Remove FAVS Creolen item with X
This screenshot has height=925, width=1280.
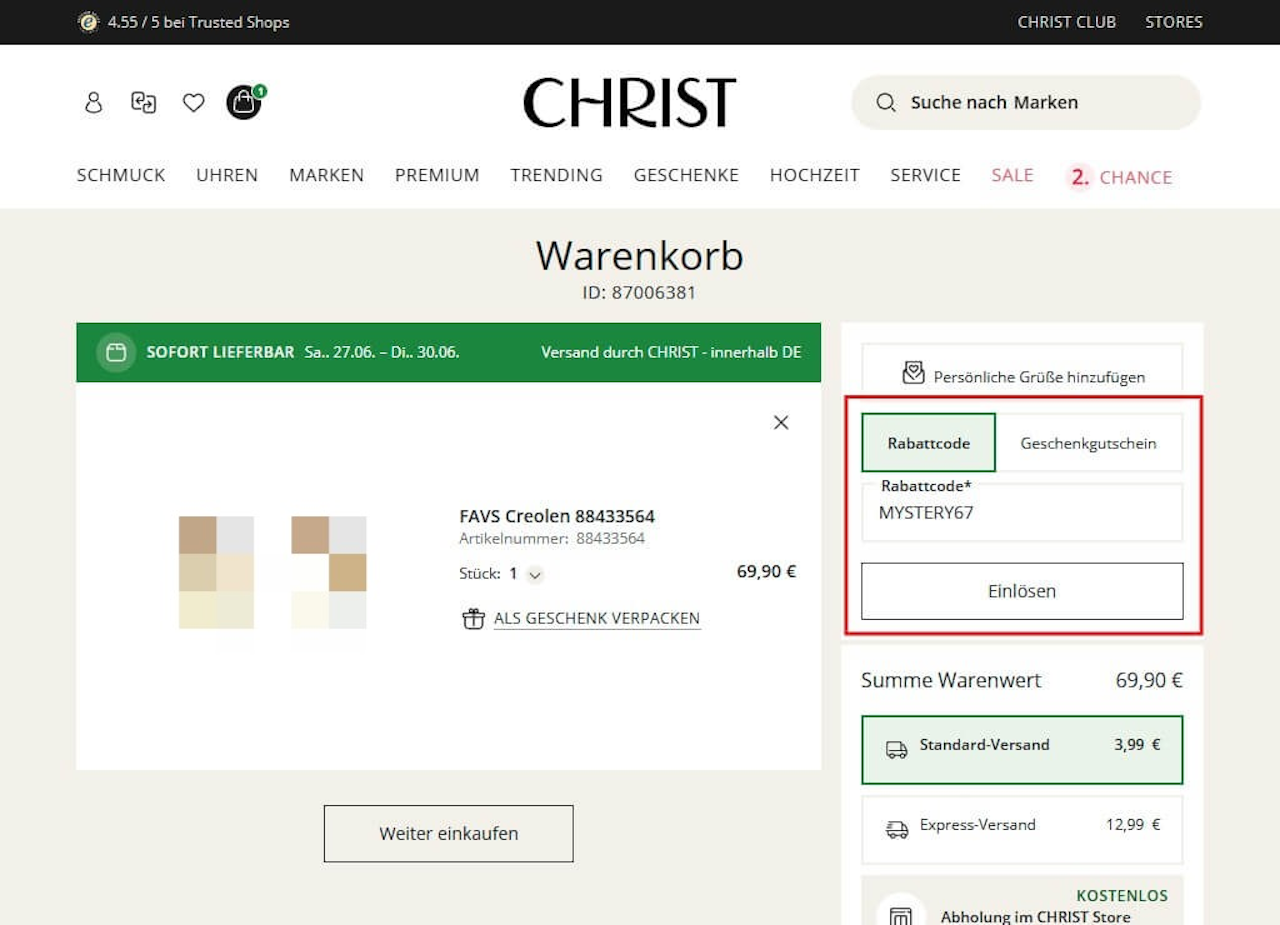781,422
